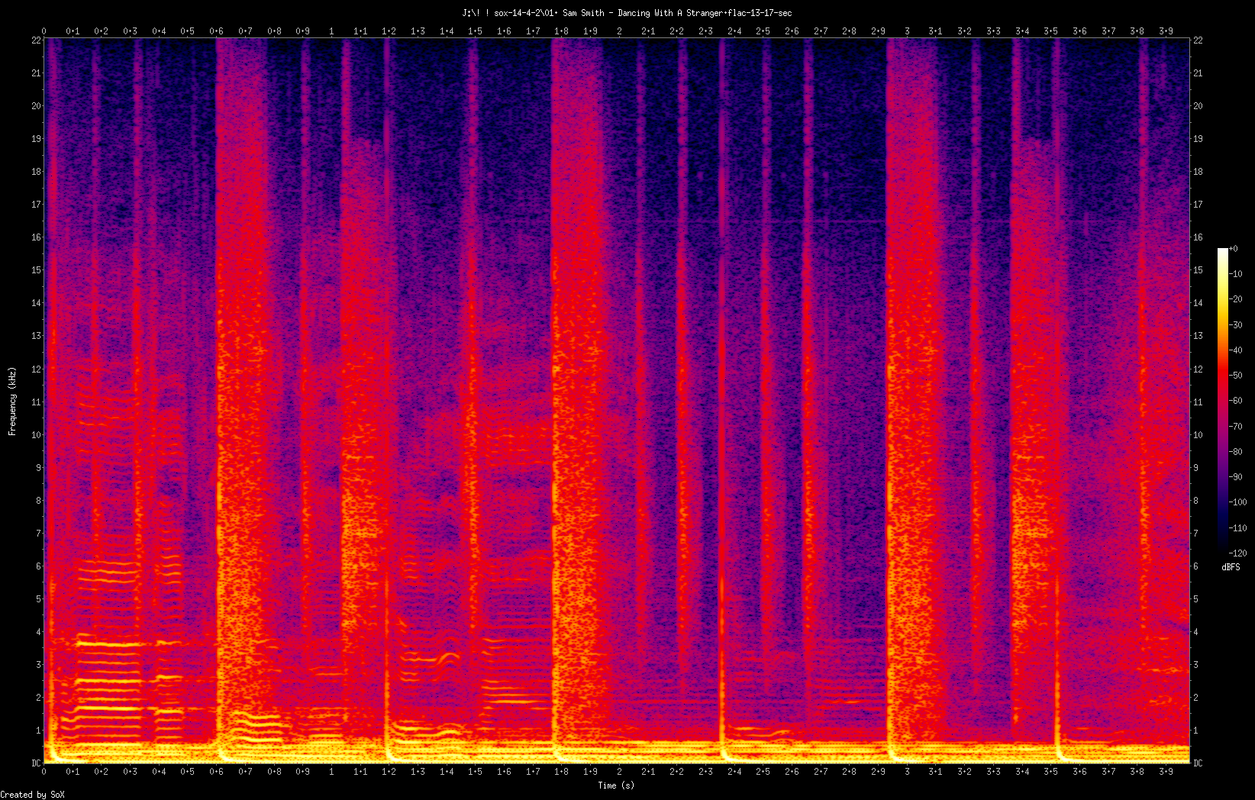Viewport: 1255px width, 800px height.
Task: Click the '-30' legend value
Action: tap(1237, 325)
